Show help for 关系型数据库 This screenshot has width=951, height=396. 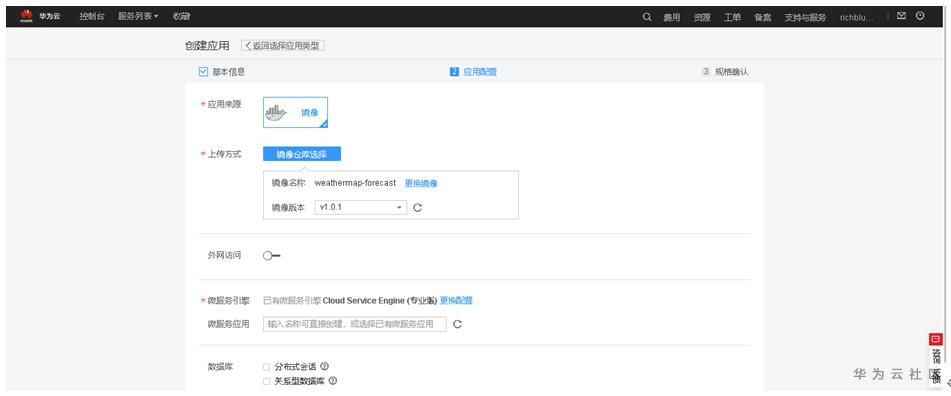[332, 381]
